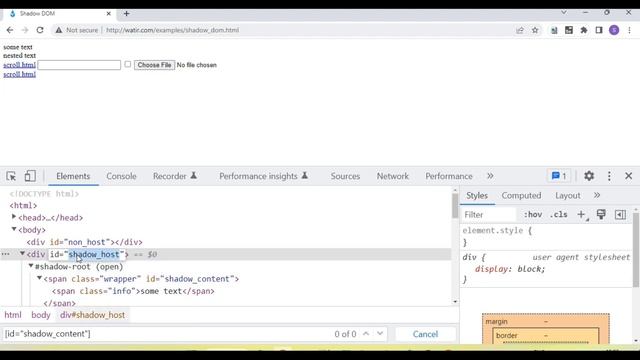The image size is (640, 360).
Task: Click the text input on the page
Action: pos(79,65)
